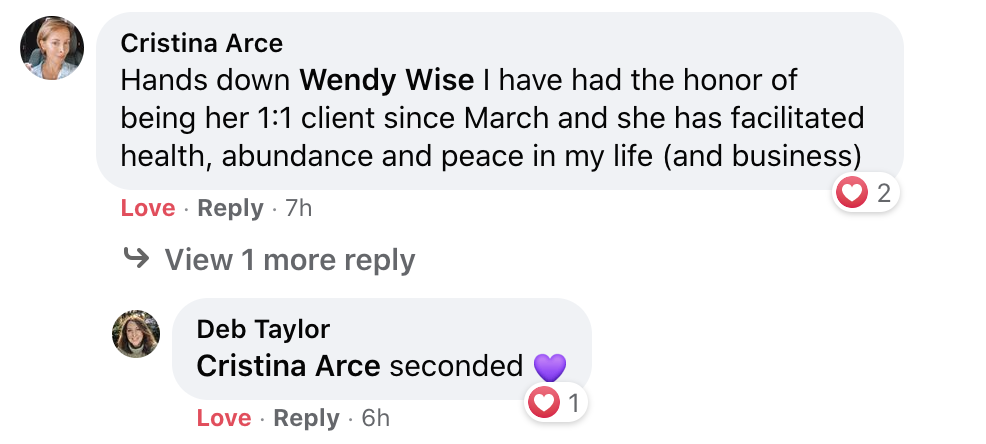Click the text of Cristina's comment
The height and width of the screenshot is (444, 986).
pos(490,117)
